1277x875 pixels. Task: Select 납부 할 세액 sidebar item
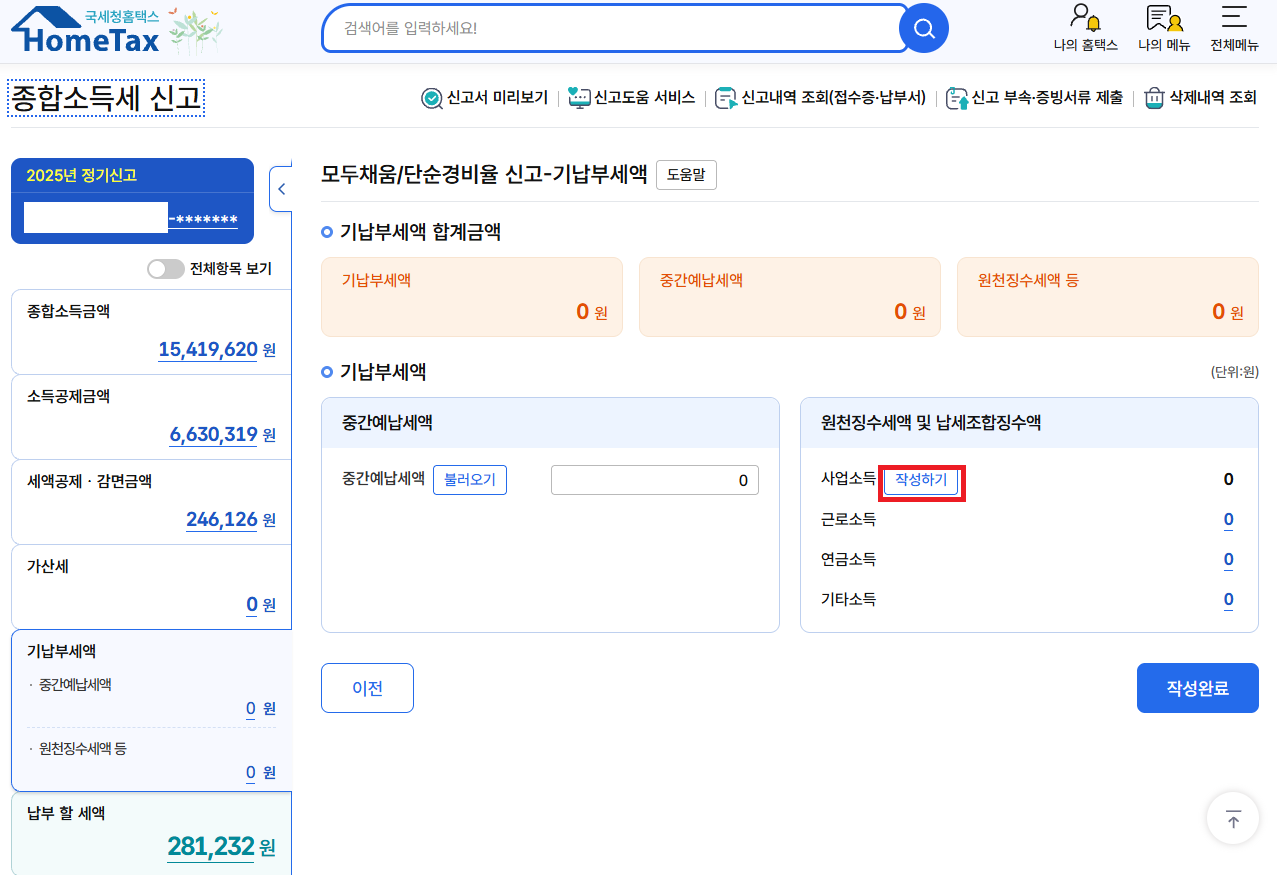(151, 834)
